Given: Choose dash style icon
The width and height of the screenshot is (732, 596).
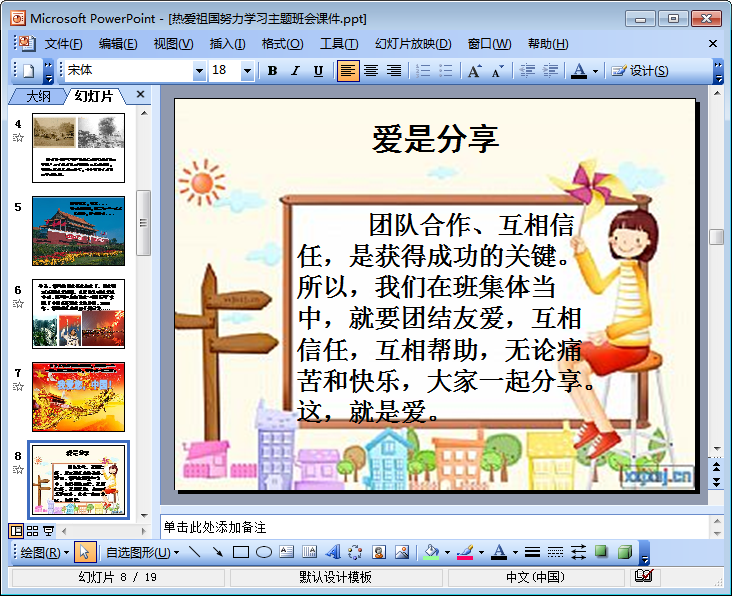Looking at the screenshot, I should tap(555, 553).
